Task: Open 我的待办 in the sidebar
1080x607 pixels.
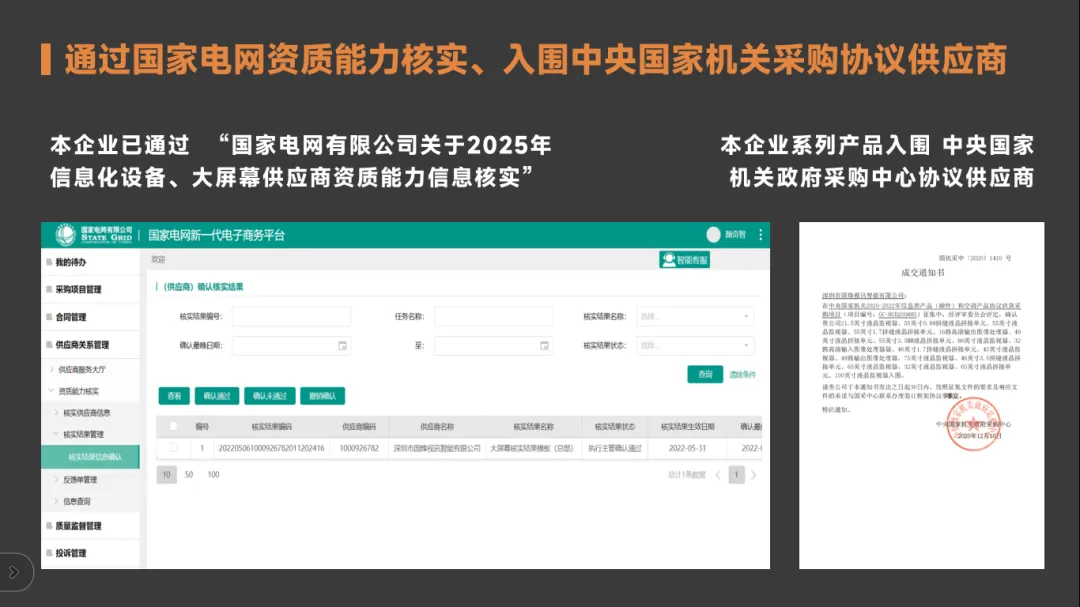Action: click(70, 262)
